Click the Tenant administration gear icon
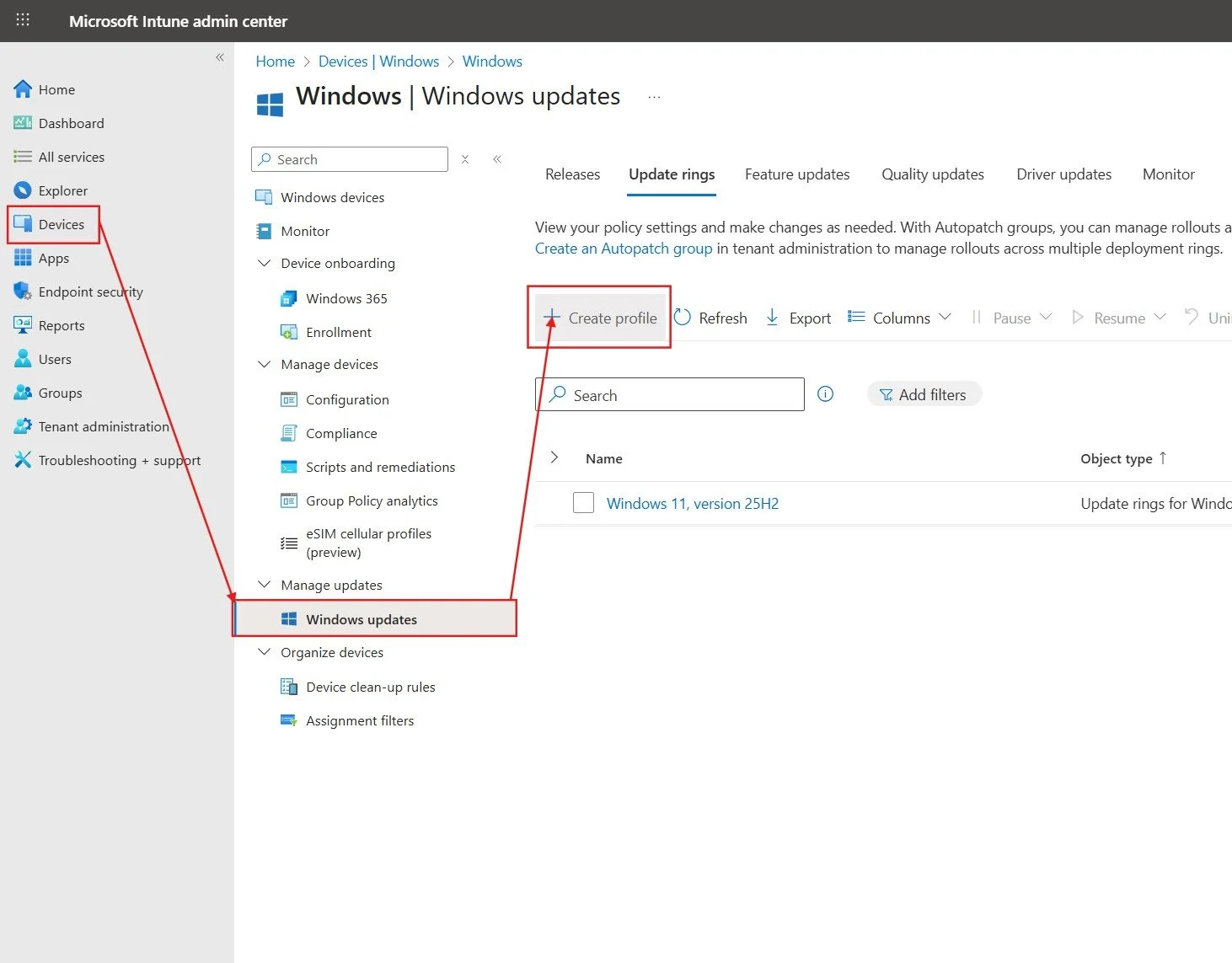This screenshot has width=1232, height=963. [x=23, y=426]
